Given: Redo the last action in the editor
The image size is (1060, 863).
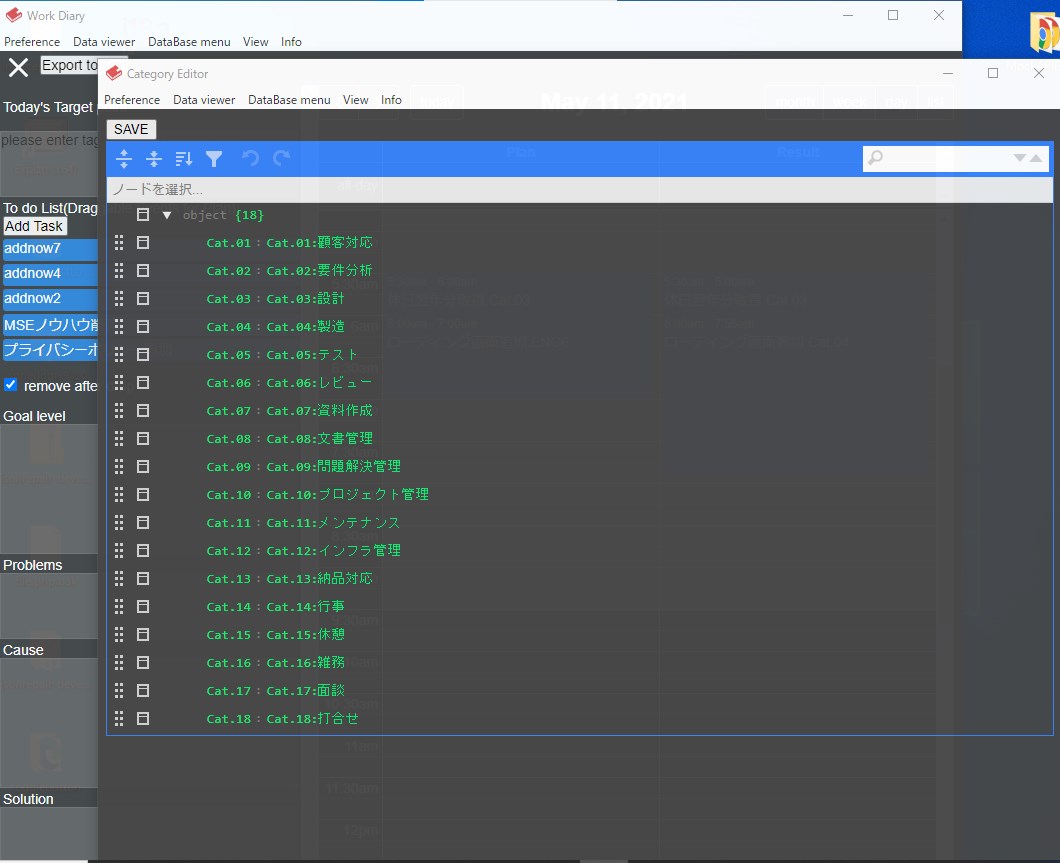Looking at the screenshot, I should click(x=281, y=159).
